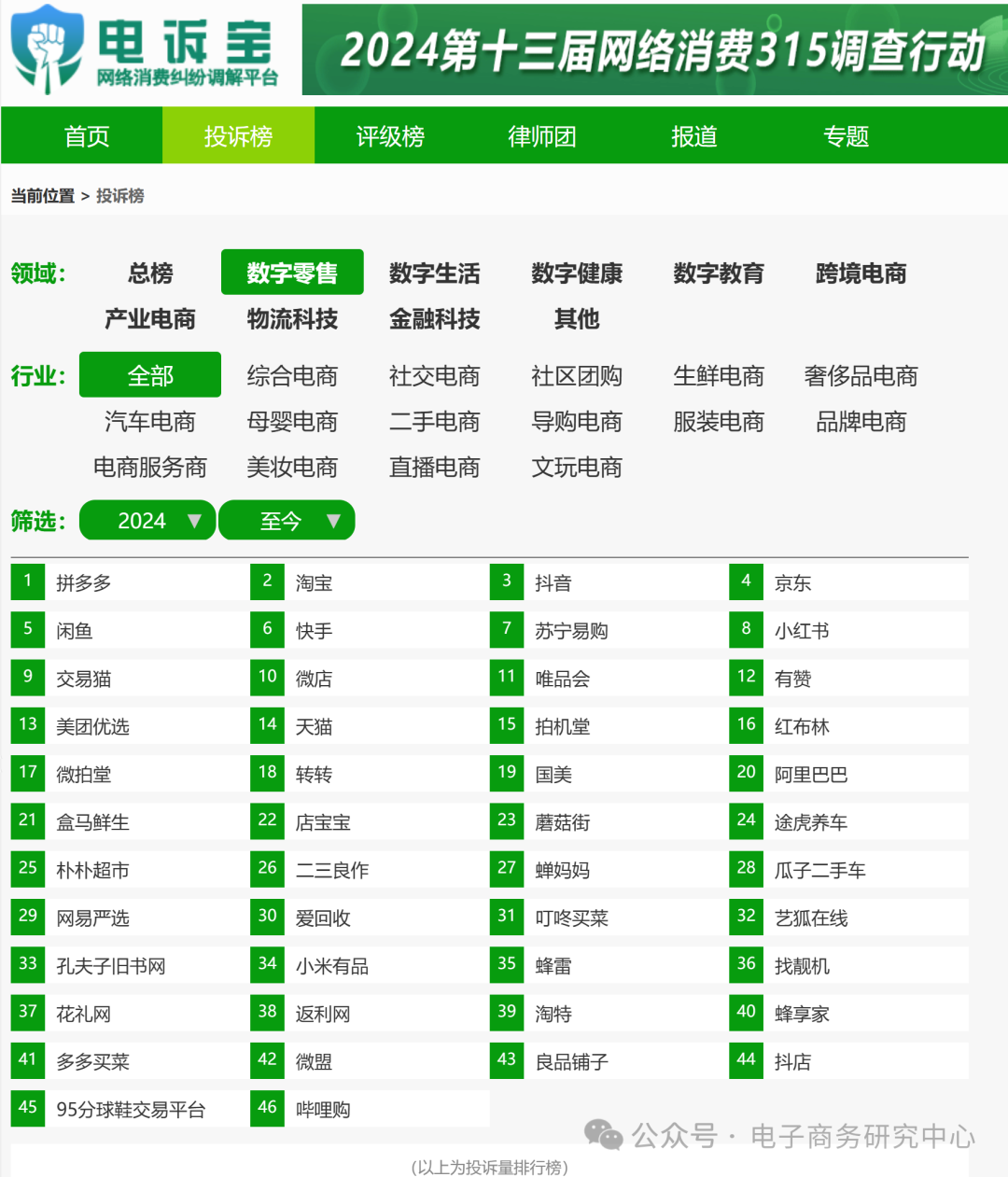The width and height of the screenshot is (1008, 1177).
Task: Switch to the 评级榜 tab
Action: pos(389,135)
